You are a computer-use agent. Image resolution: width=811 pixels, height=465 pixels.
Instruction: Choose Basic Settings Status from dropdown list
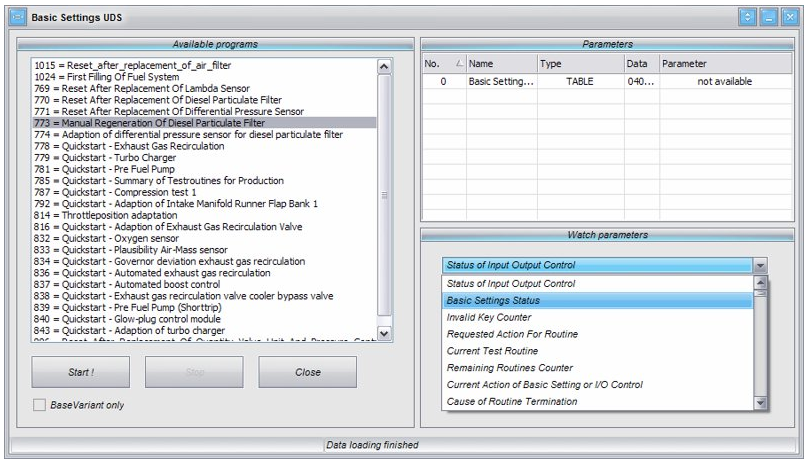493,300
